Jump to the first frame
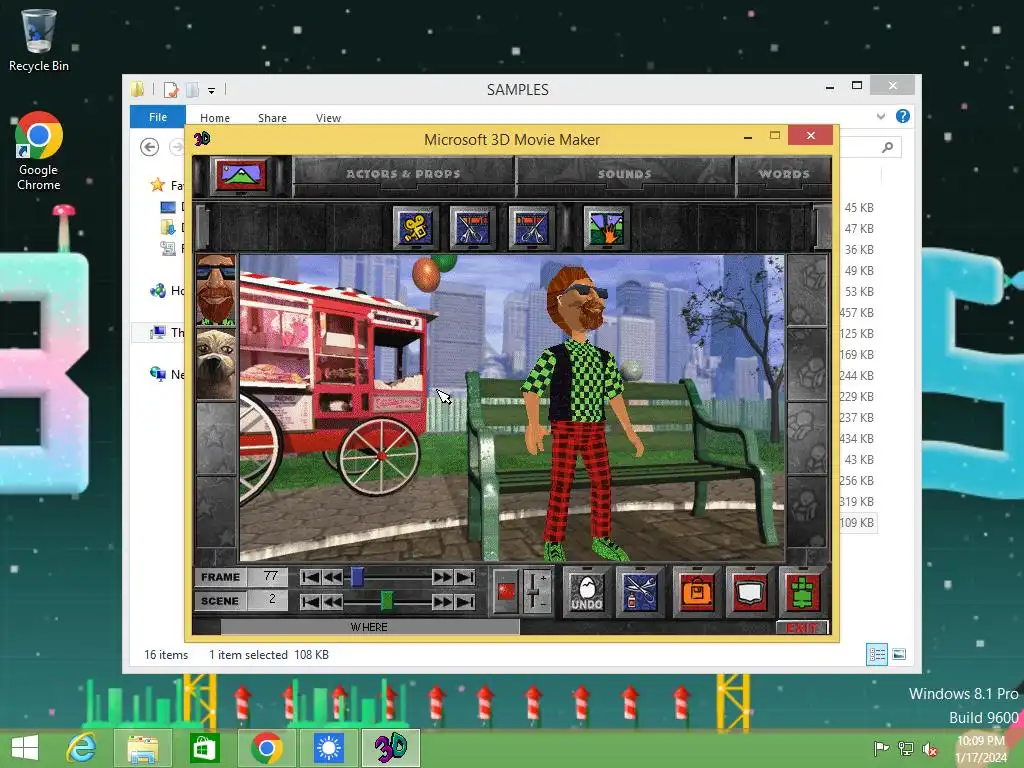The width and height of the screenshot is (1024, 768). (310, 577)
